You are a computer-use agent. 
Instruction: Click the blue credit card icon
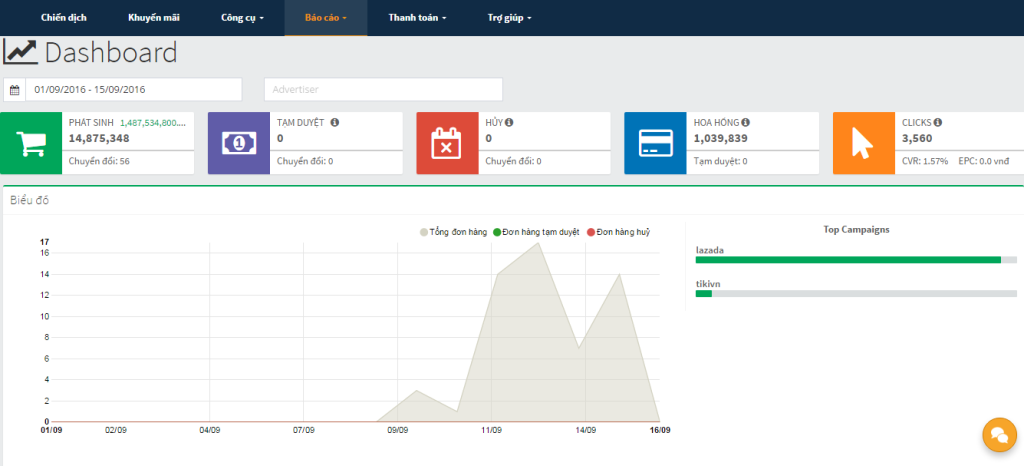655,143
